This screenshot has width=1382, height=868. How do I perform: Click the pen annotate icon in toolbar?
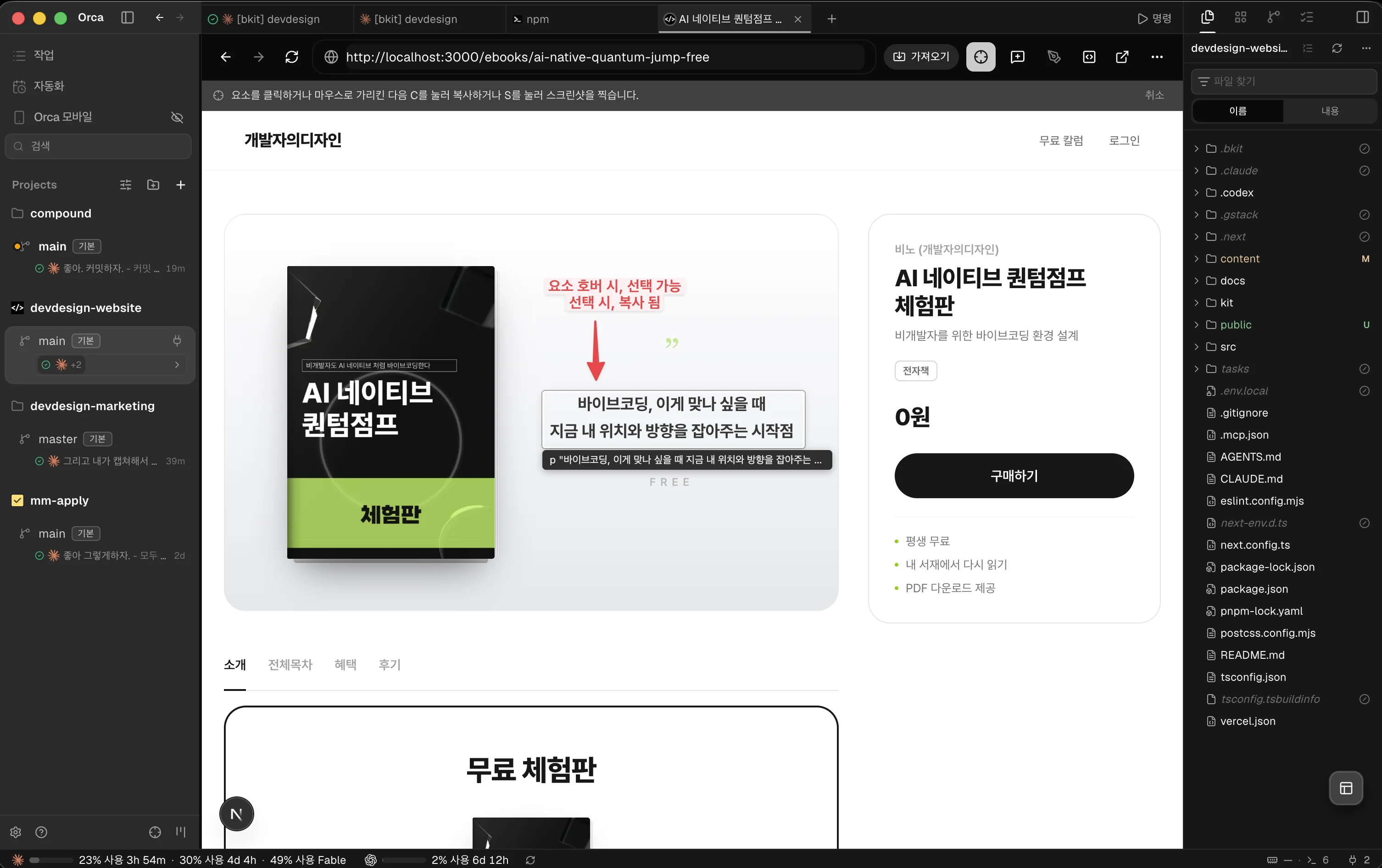click(1054, 57)
